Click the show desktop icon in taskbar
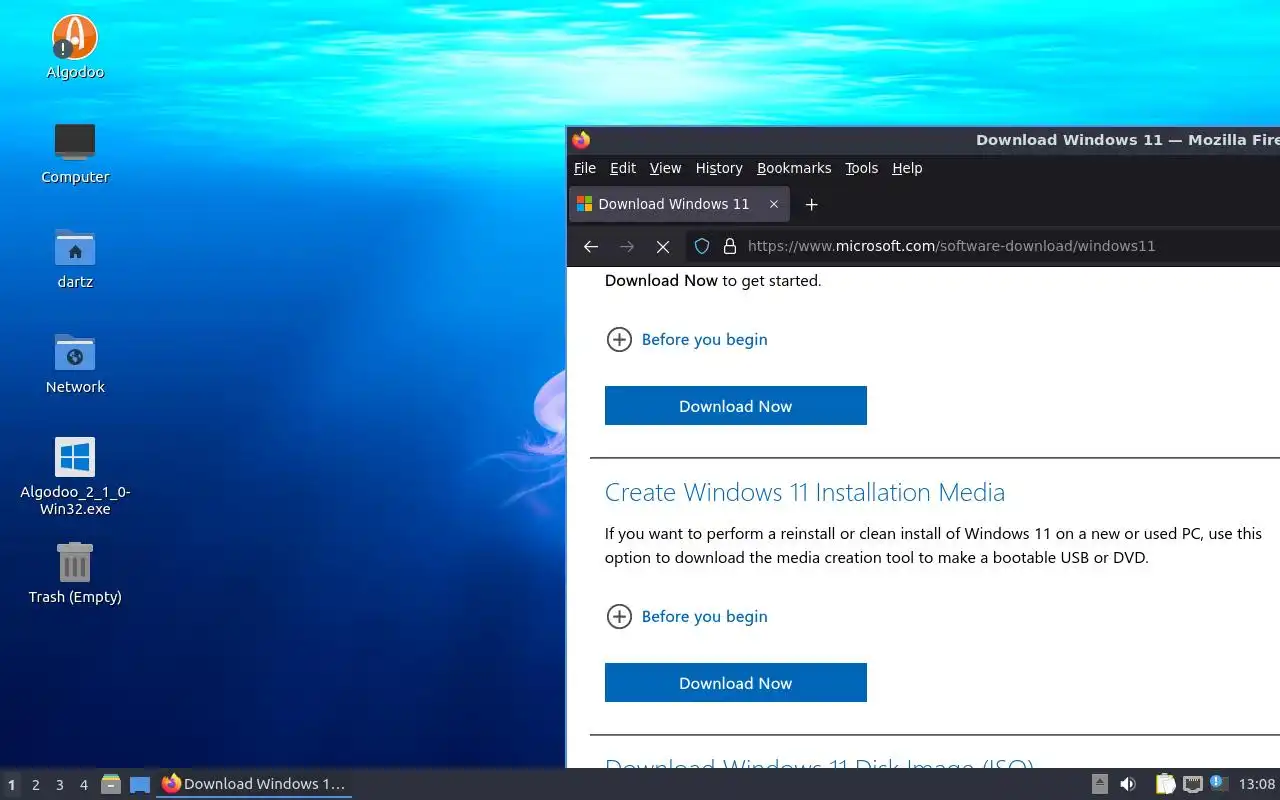This screenshot has width=1280, height=800. (x=140, y=784)
